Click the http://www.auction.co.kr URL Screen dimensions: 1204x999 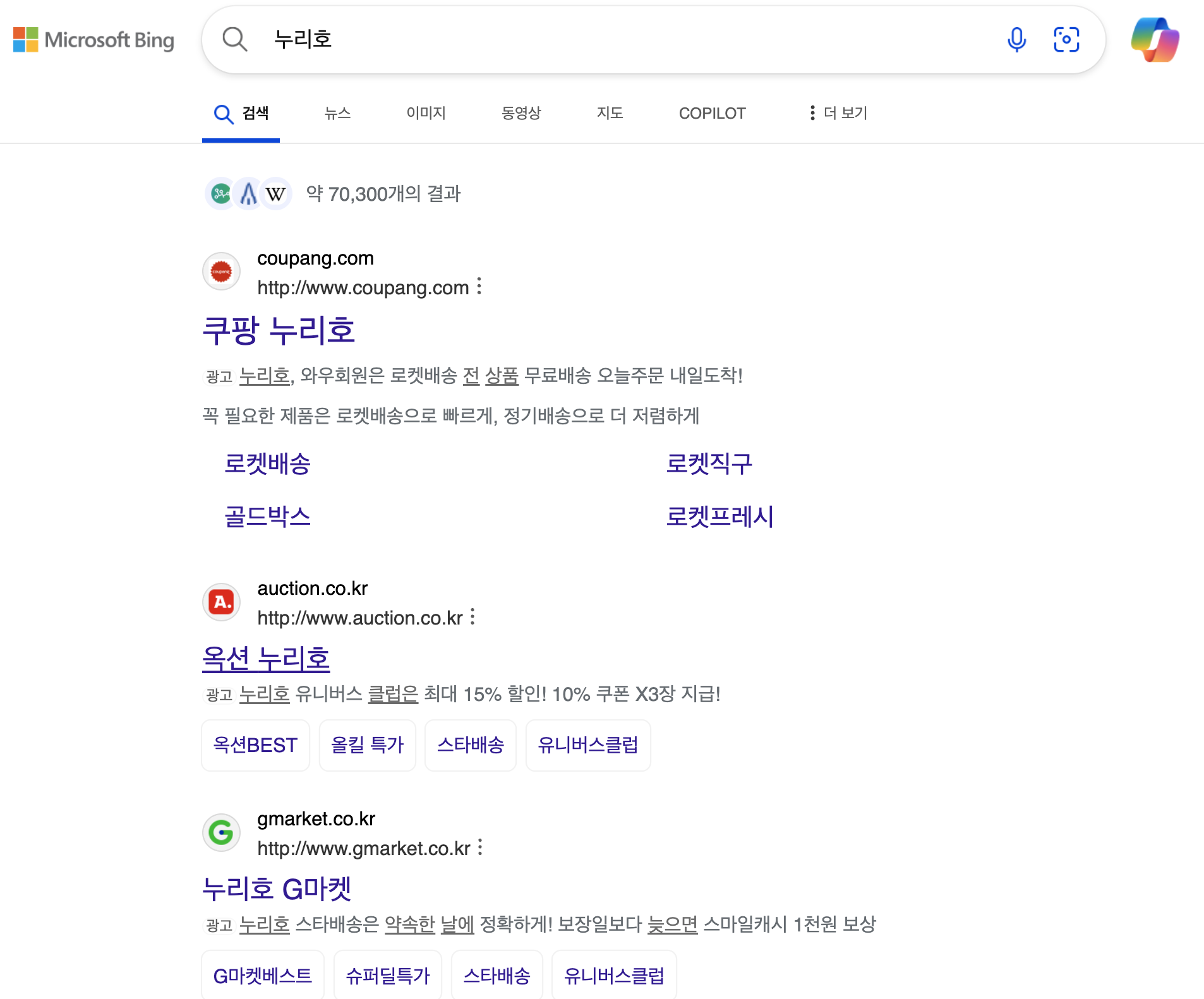(x=360, y=618)
